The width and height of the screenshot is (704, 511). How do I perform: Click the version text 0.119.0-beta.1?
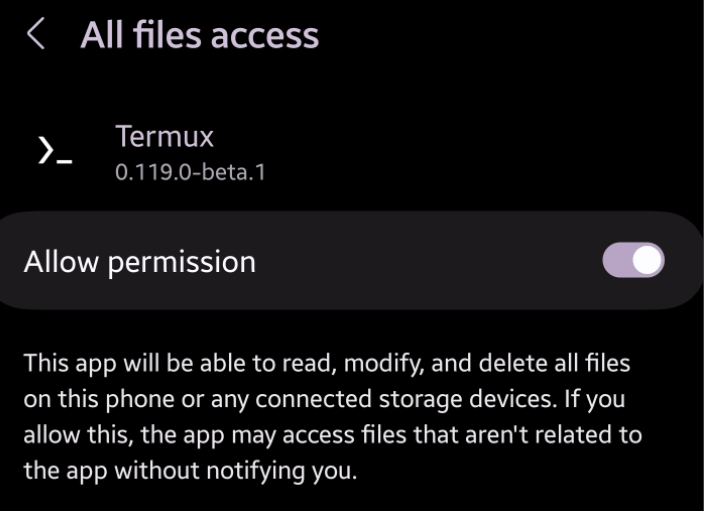tap(190, 172)
